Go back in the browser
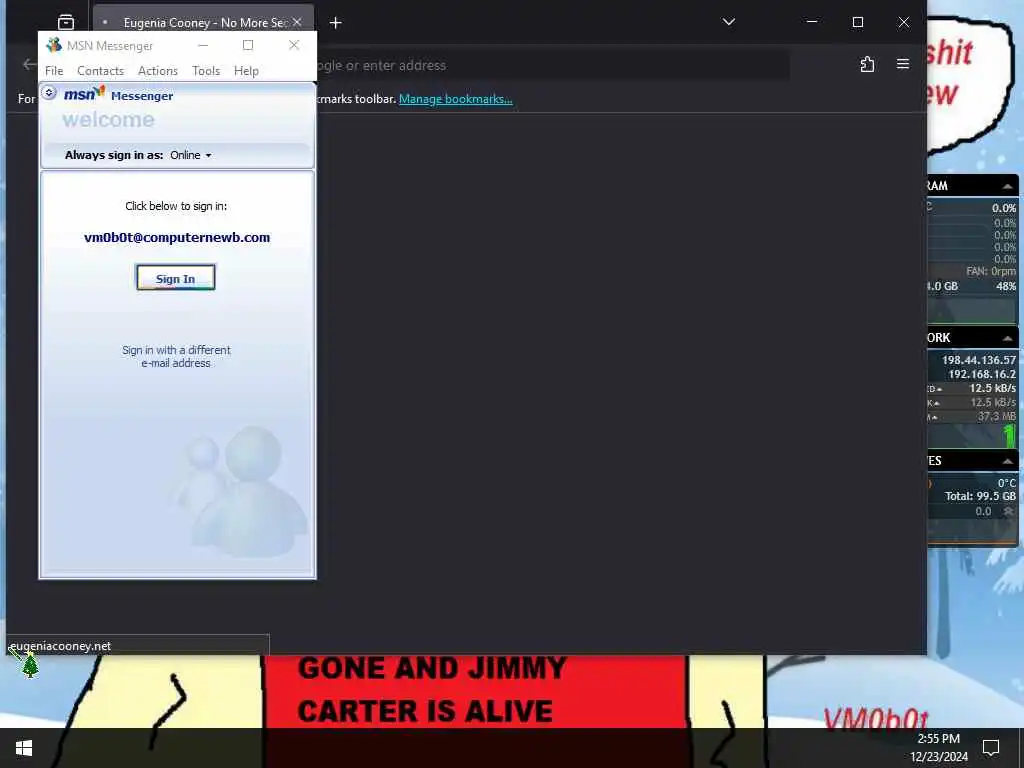Image resolution: width=1024 pixels, height=768 pixels. (29, 64)
